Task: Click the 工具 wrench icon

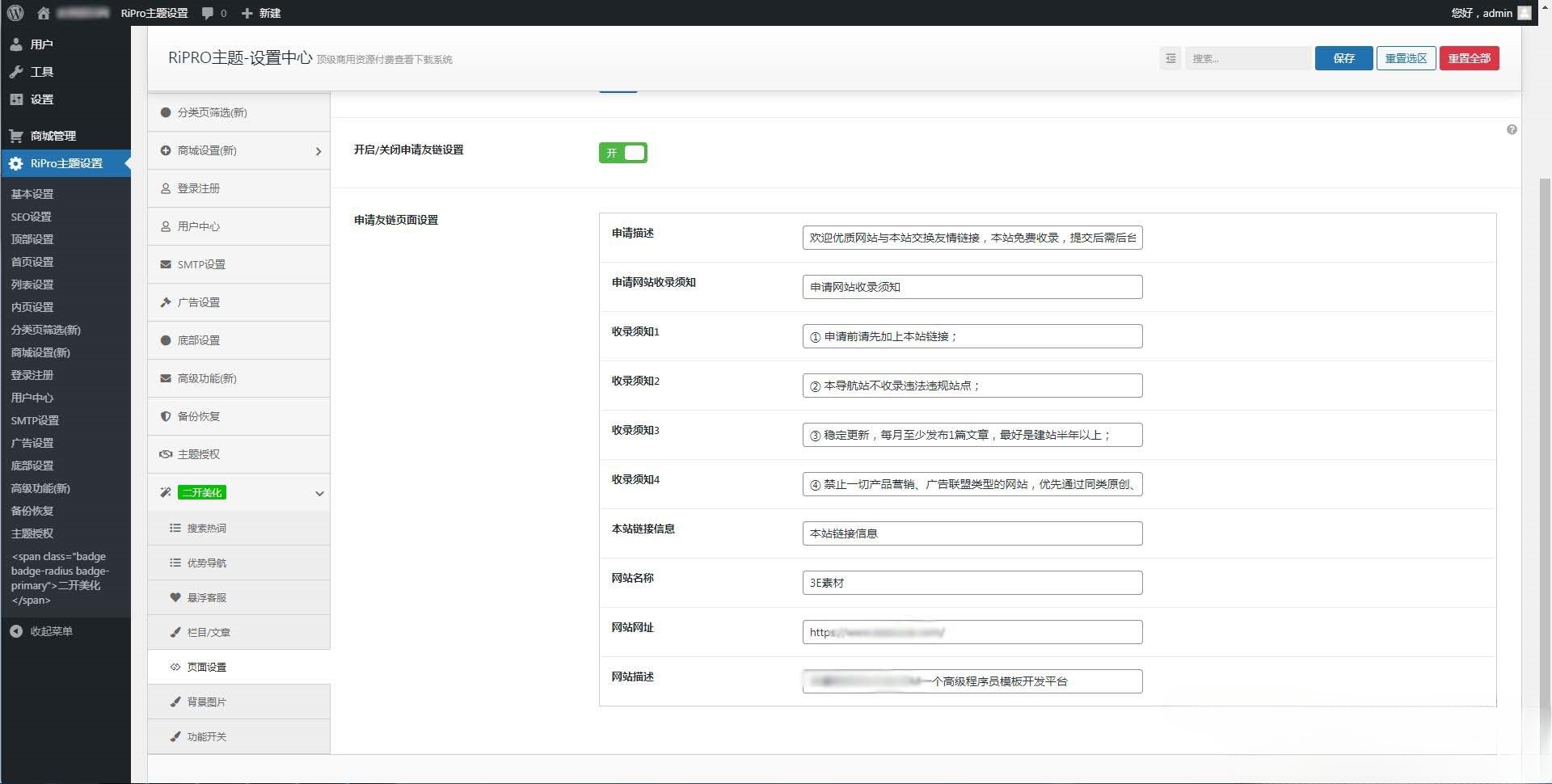Action: [16, 72]
